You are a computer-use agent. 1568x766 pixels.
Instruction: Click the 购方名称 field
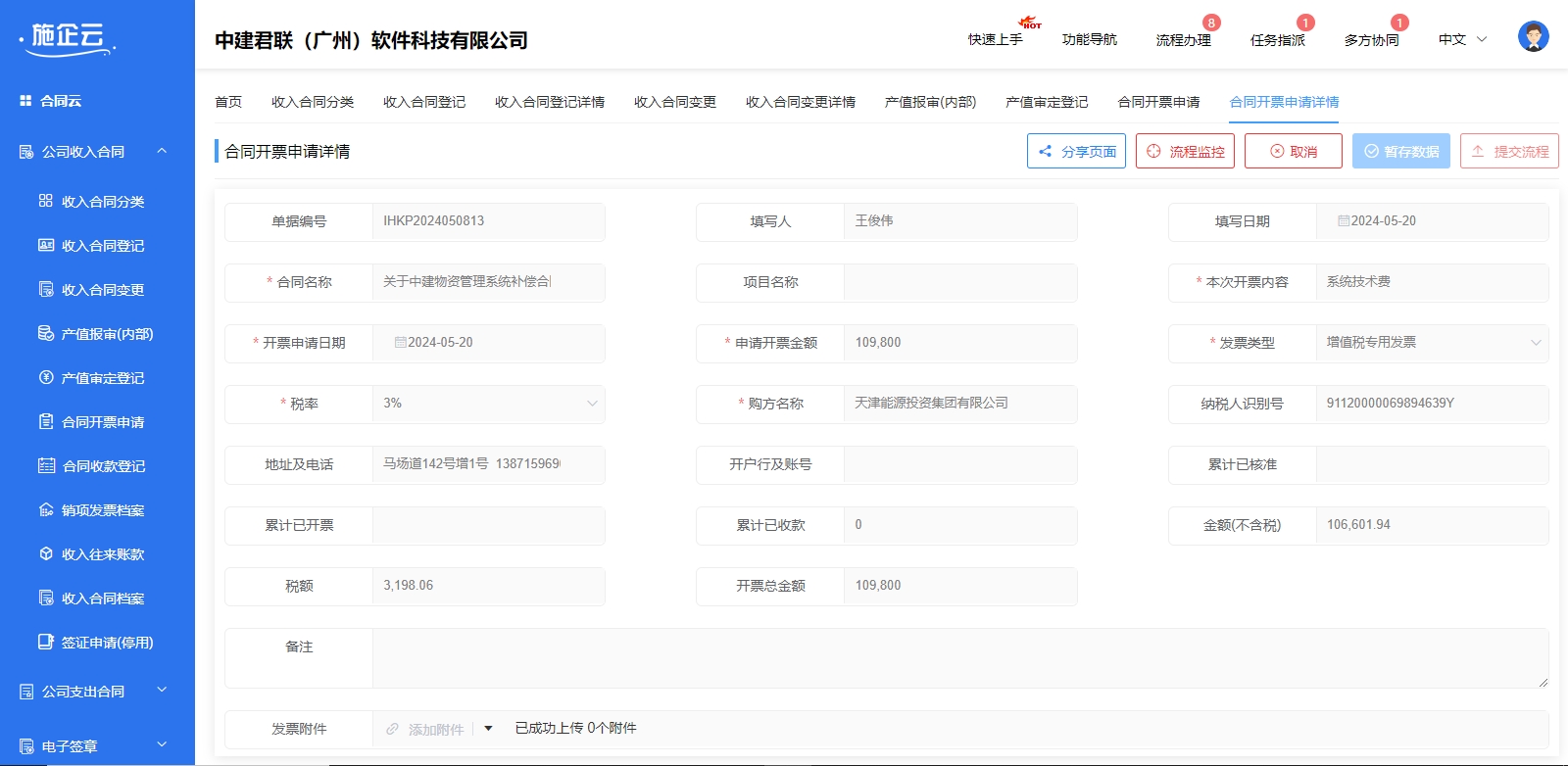(960, 404)
